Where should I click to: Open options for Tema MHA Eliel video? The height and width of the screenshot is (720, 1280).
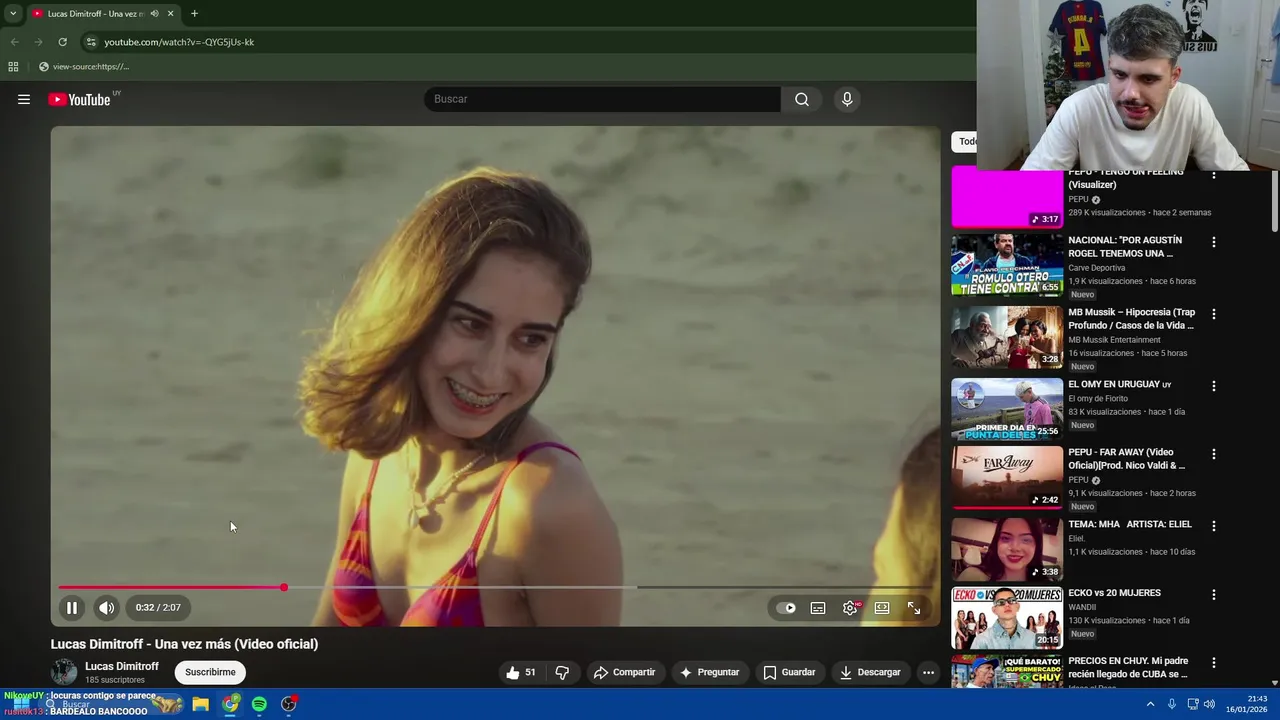1214,526
